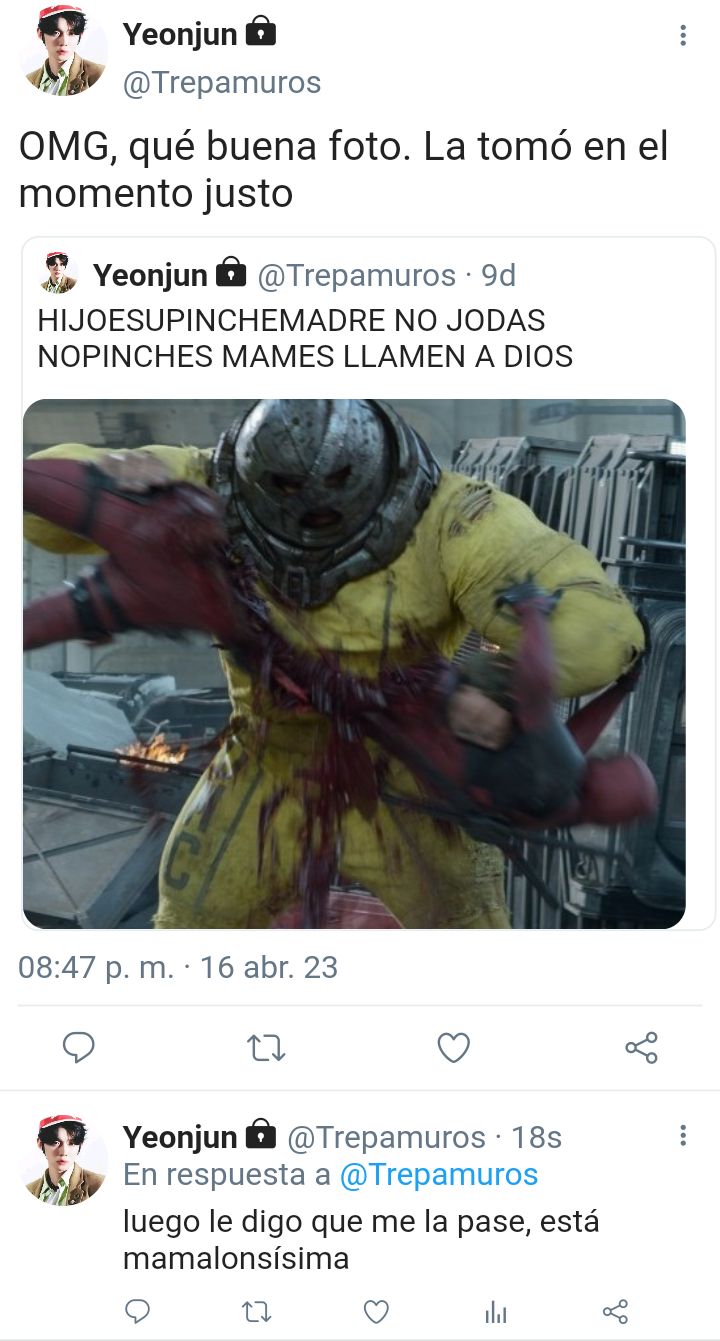This screenshot has width=720, height=1341.
Task: View analytics of the reply tweet
Action: tap(496, 1313)
